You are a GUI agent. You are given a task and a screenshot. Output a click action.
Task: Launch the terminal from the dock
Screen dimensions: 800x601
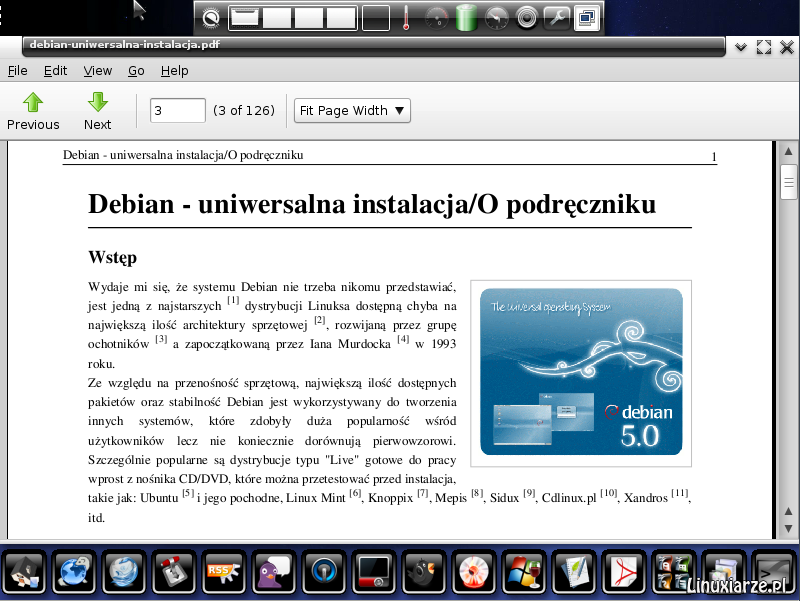point(774,573)
